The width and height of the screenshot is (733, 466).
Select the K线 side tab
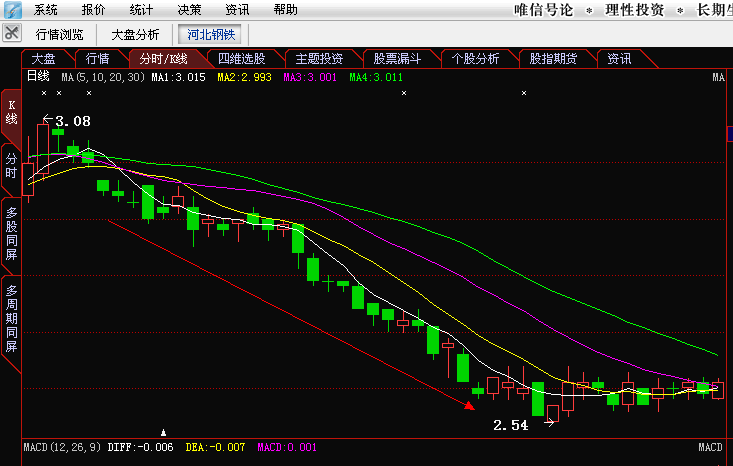(11, 112)
